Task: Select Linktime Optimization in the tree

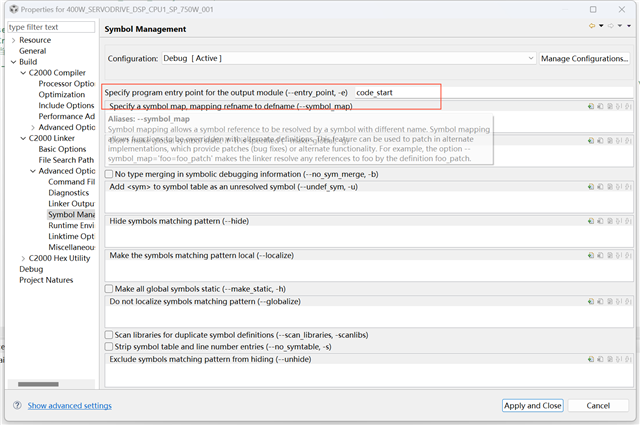Action: 71,236
